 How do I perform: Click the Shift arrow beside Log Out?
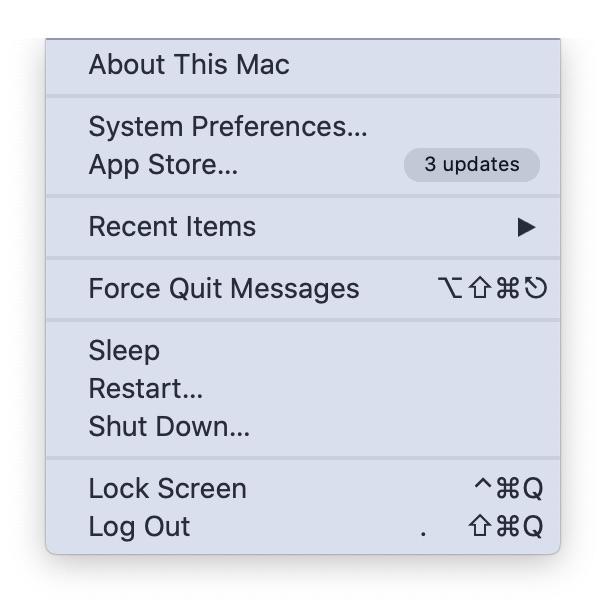coord(480,527)
